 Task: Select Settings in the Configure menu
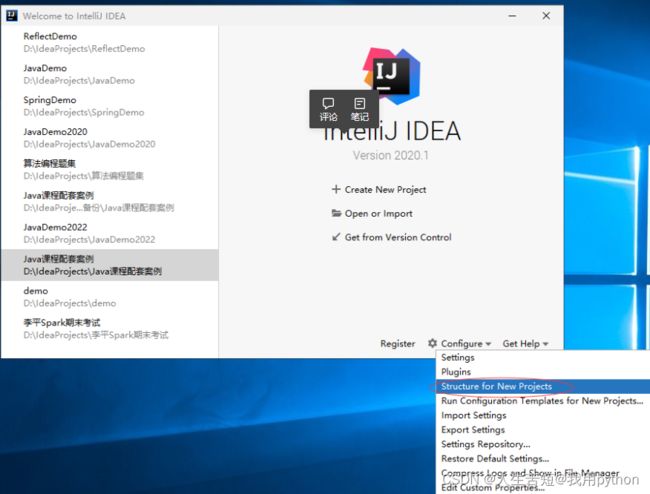(x=543, y=357)
